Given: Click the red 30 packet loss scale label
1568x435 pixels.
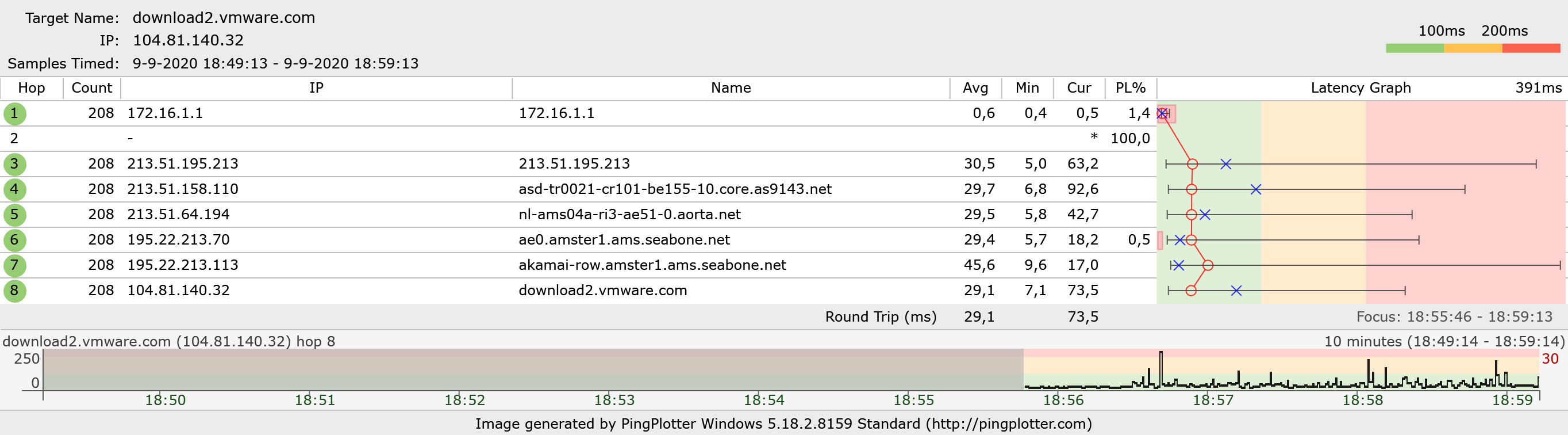Looking at the screenshot, I should coord(1550,359).
